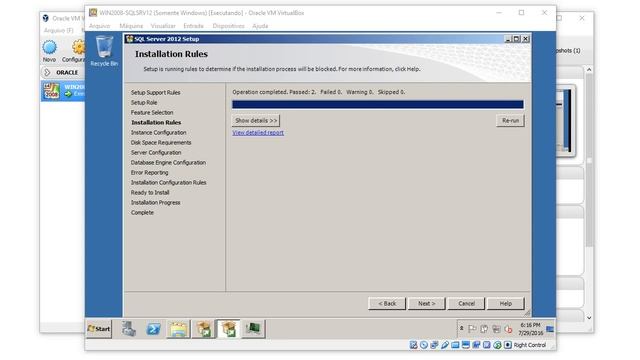Click the blue progress bar
This screenshot has width=640, height=360.
pos(378,104)
